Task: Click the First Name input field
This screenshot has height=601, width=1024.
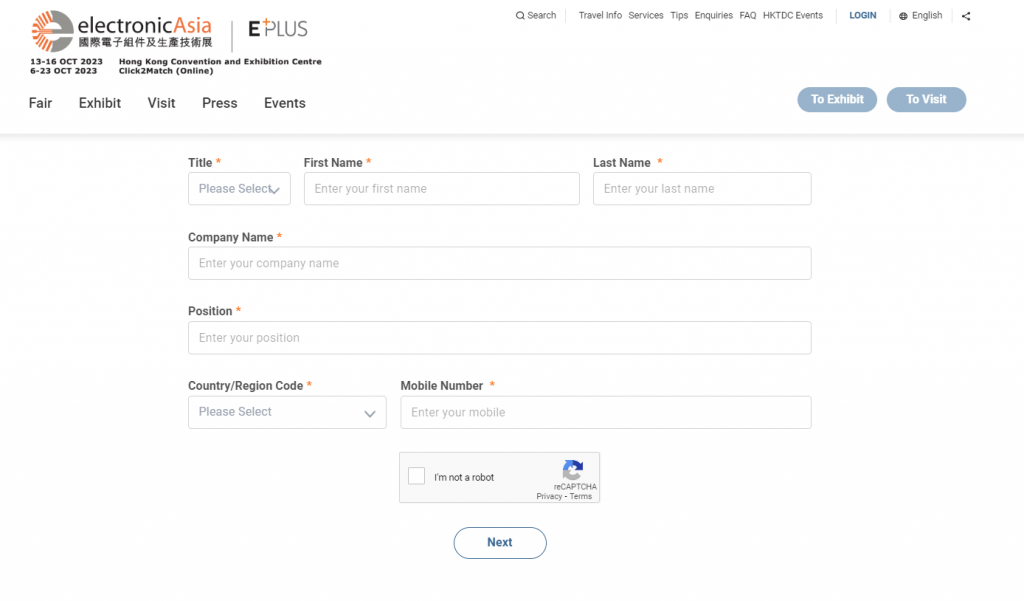Action: tap(441, 189)
